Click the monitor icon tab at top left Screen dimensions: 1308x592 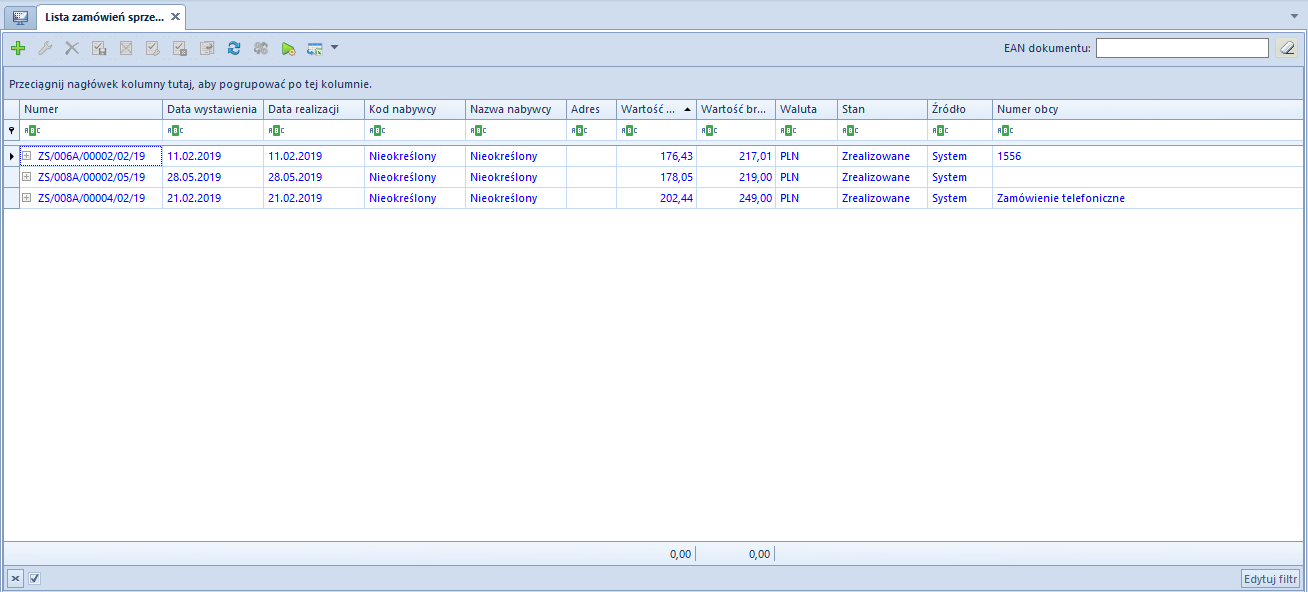click(19, 17)
